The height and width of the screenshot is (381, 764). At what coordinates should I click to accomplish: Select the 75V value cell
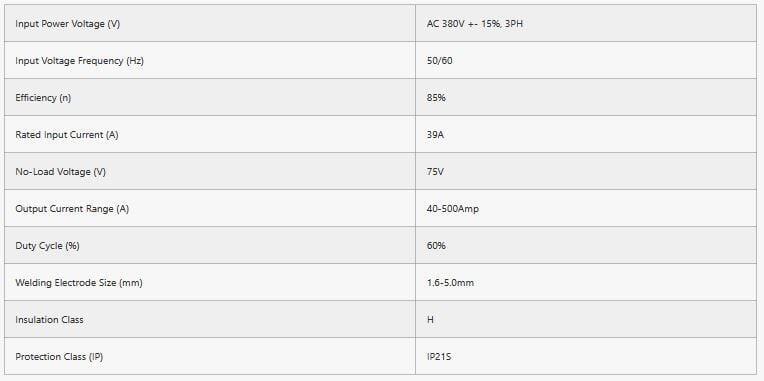[x=586, y=171]
